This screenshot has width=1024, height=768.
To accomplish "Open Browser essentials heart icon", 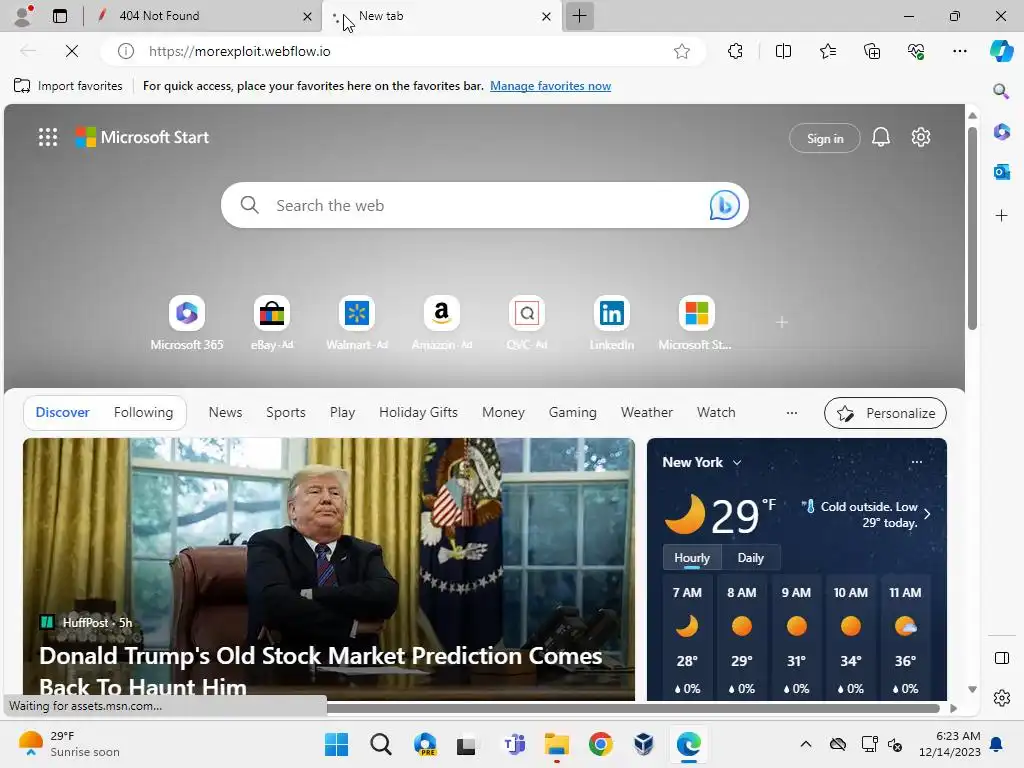I will 916,51.
